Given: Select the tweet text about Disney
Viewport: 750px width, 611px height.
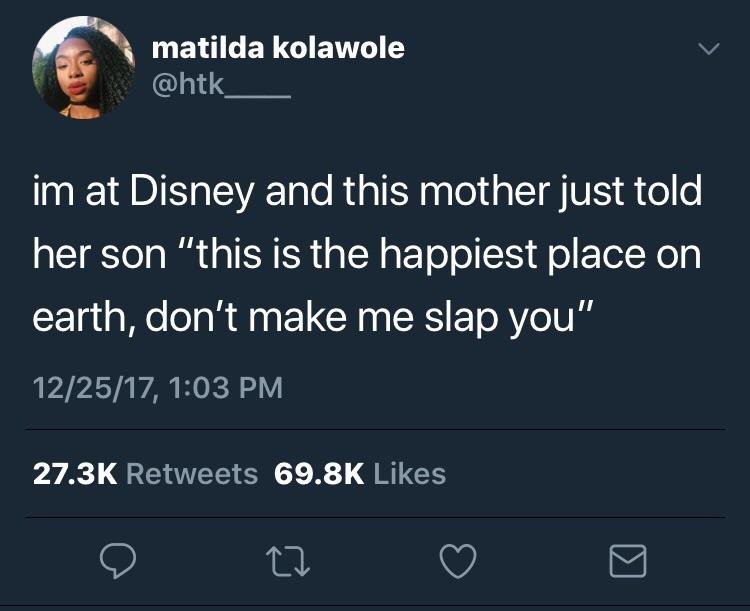Looking at the screenshot, I should 367,254.
